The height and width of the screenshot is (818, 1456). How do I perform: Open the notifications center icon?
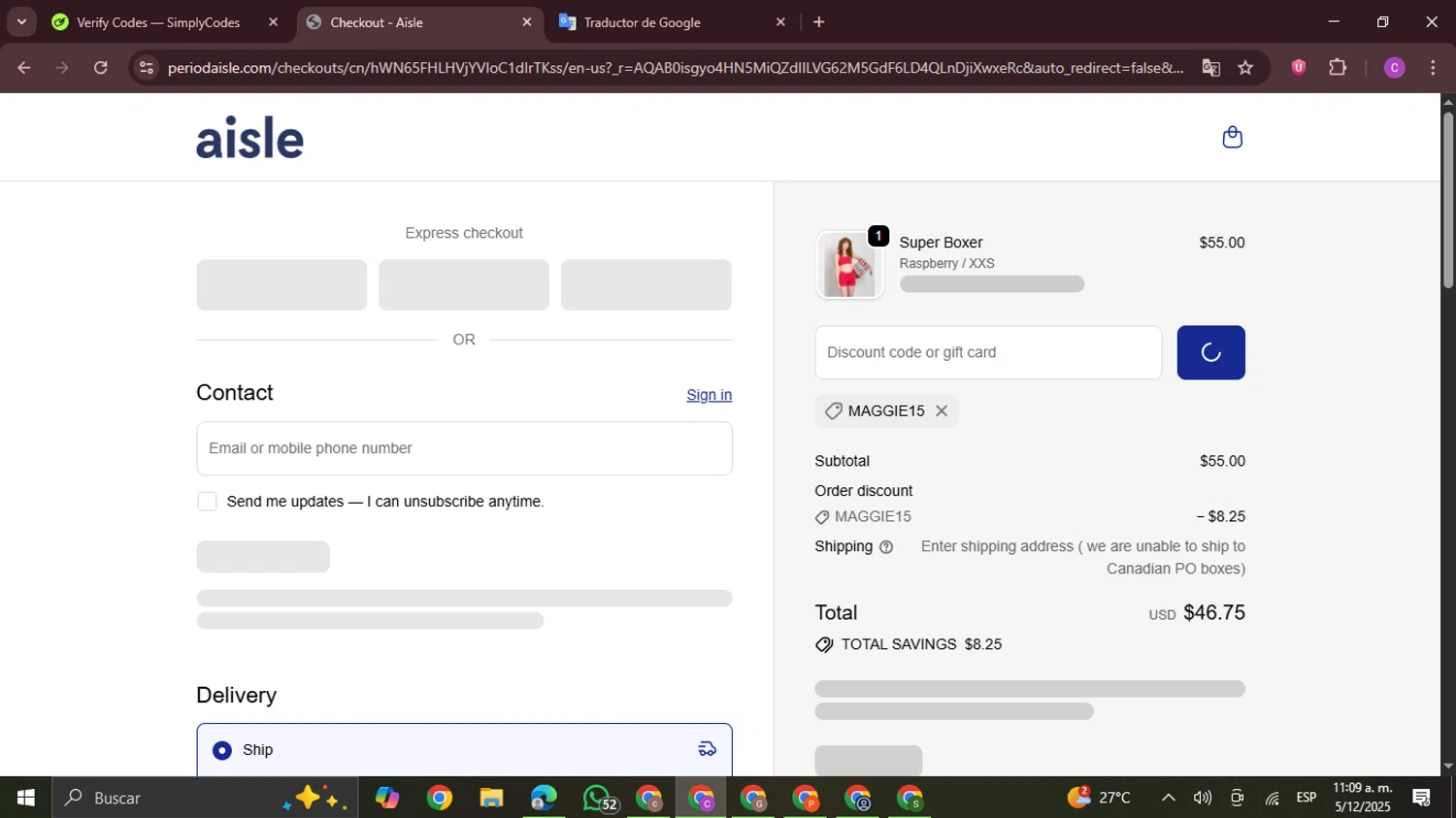pos(1422,798)
